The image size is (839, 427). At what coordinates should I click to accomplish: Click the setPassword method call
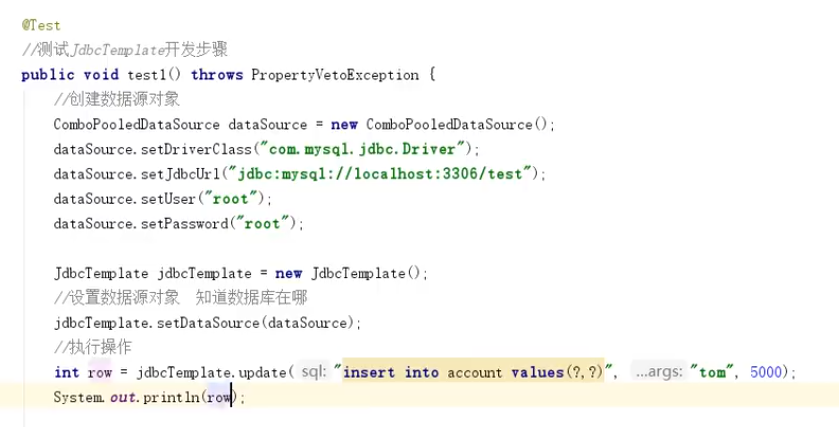pos(185,224)
